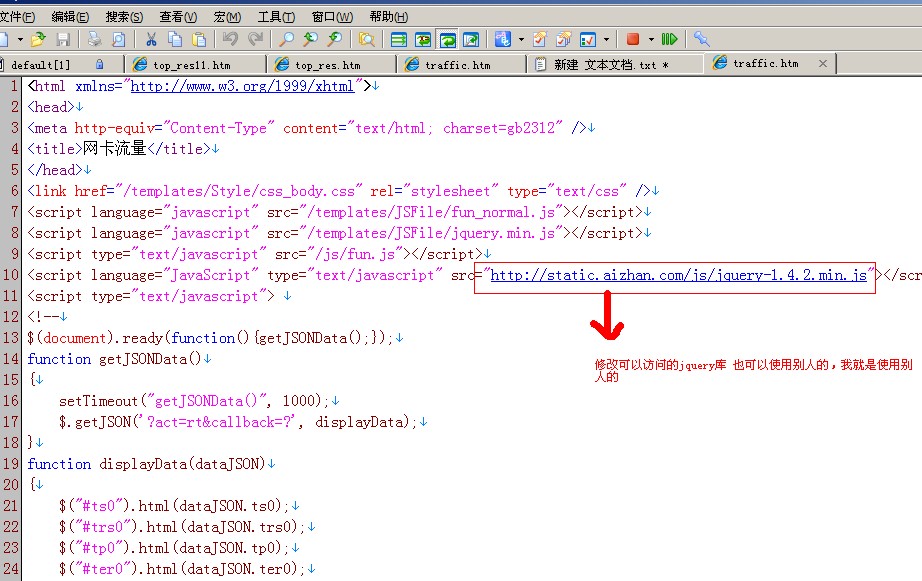This screenshot has height=581, width=922.
Task: Toggle the No Wrap mode button
Action: pos(399,40)
